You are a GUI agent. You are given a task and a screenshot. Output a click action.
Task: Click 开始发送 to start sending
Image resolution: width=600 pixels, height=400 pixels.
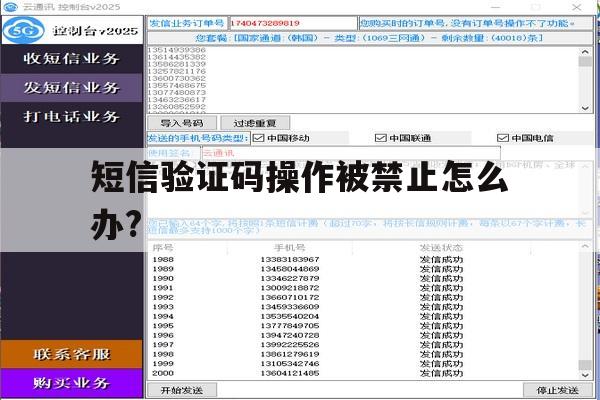[182, 390]
